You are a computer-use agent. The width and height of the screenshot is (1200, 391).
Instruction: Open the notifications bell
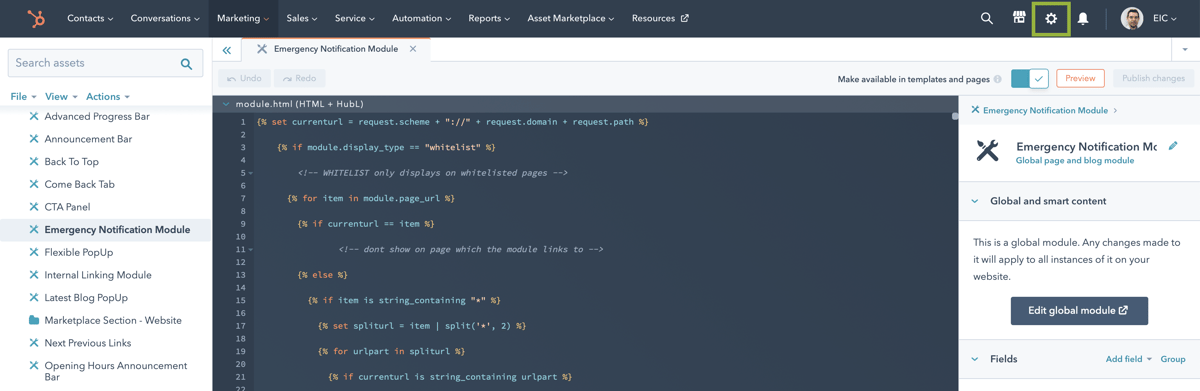pyautogui.click(x=1083, y=18)
